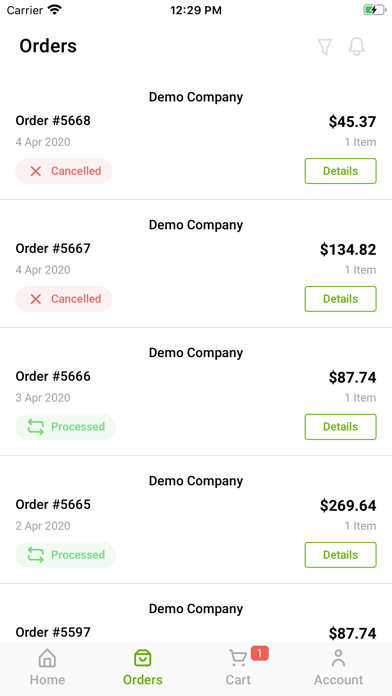This screenshot has height=696, width=392.
Task: Tap the Cancelled status on Order #5668
Action: coord(64,171)
